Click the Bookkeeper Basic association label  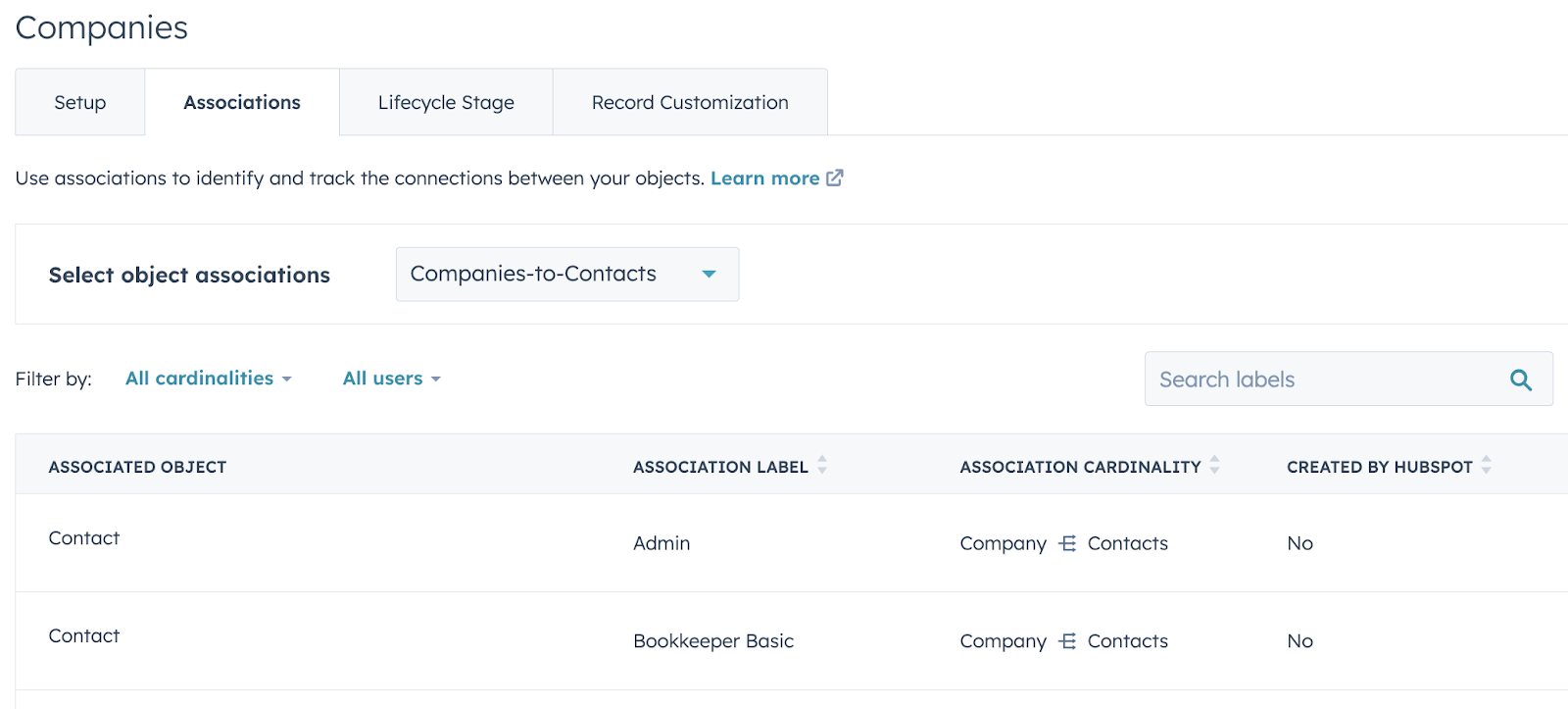(713, 641)
